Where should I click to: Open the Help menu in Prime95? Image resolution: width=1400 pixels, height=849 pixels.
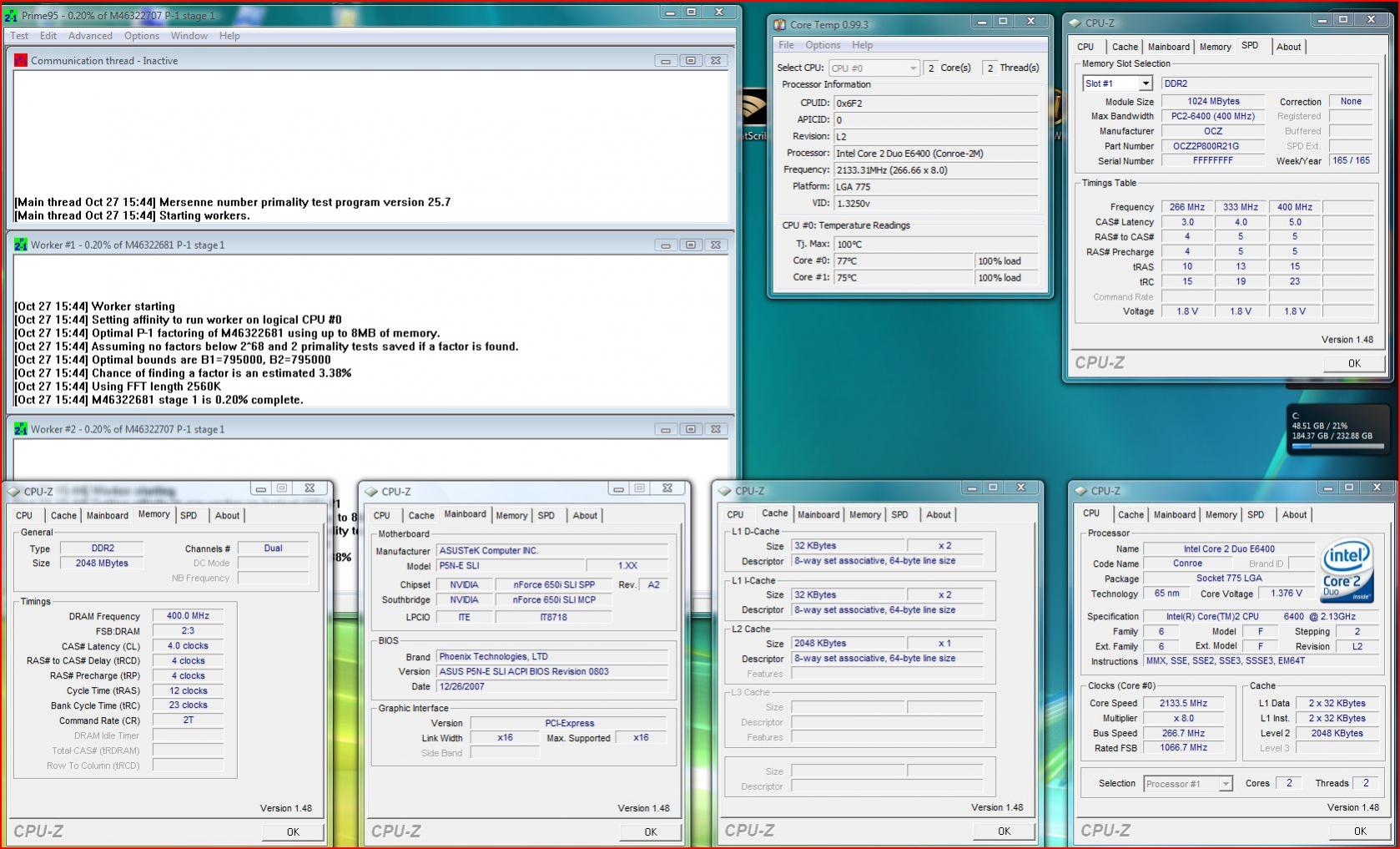(229, 36)
